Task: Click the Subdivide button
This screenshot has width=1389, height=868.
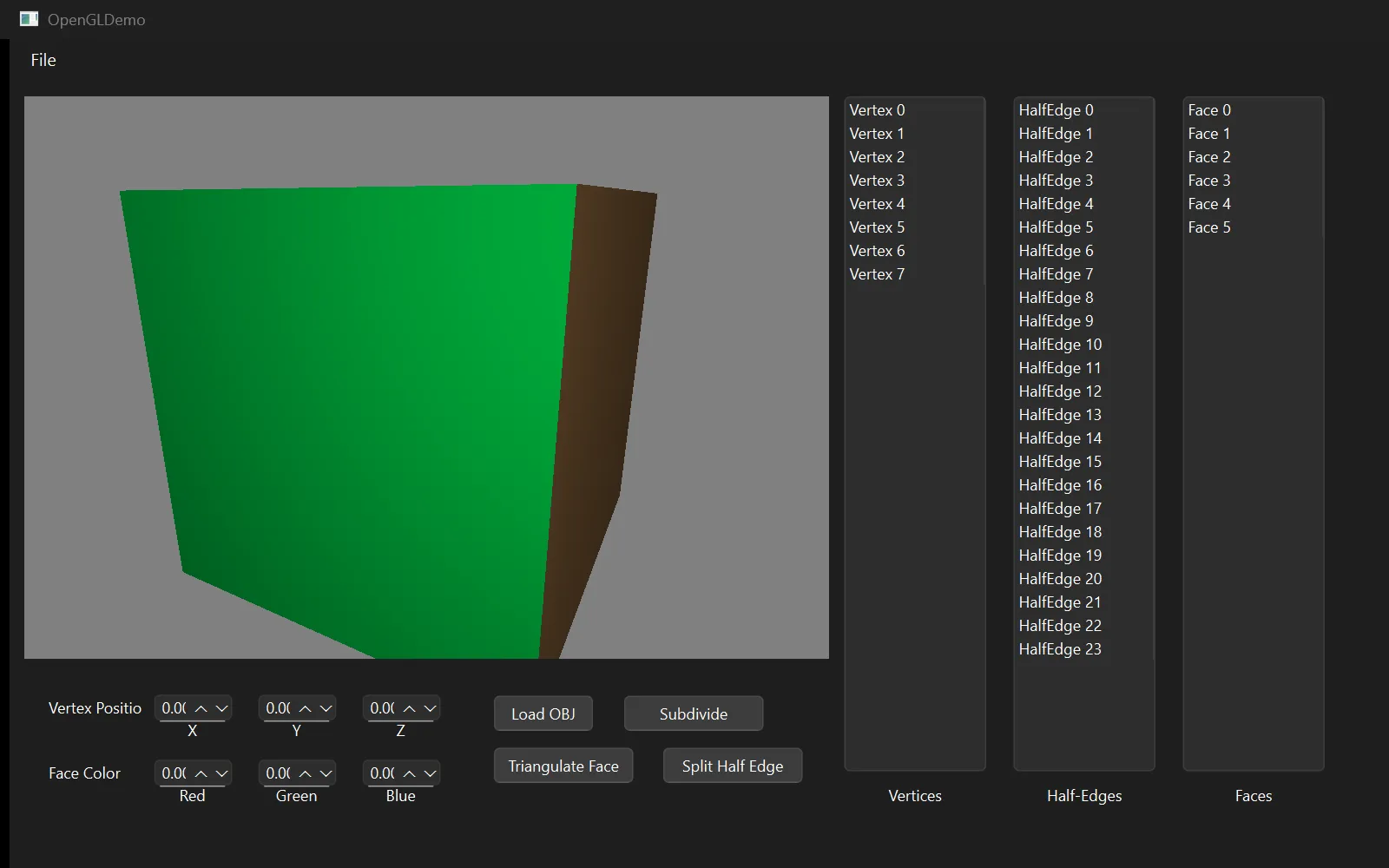Action: pyautogui.click(x=694, y=713)
